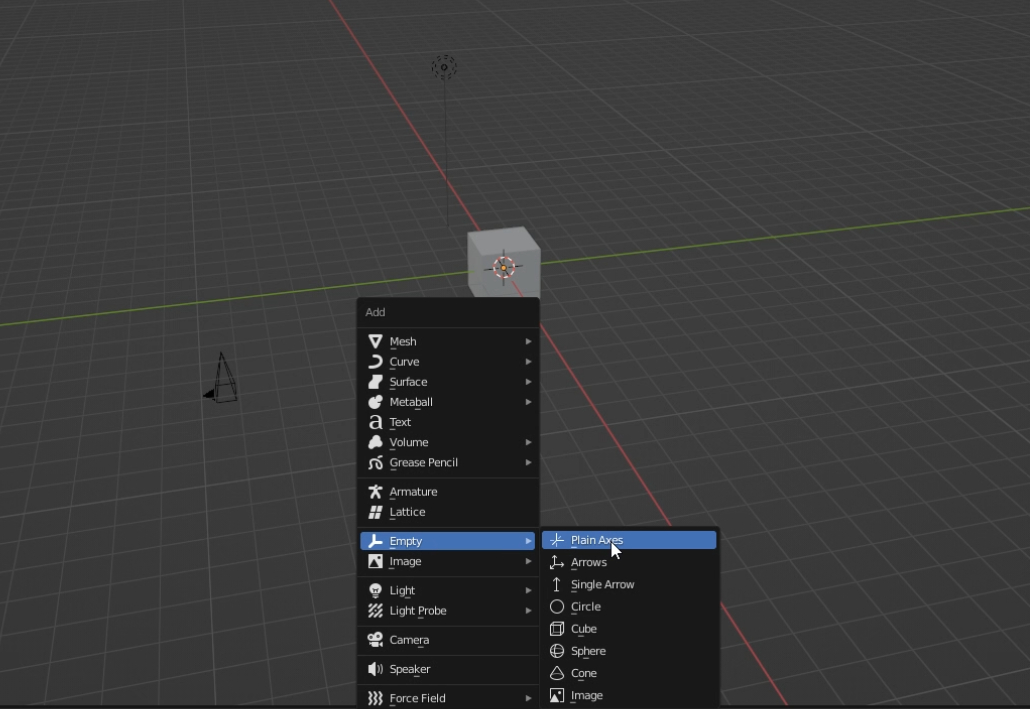Click the Armature icon

click(375, 492)
